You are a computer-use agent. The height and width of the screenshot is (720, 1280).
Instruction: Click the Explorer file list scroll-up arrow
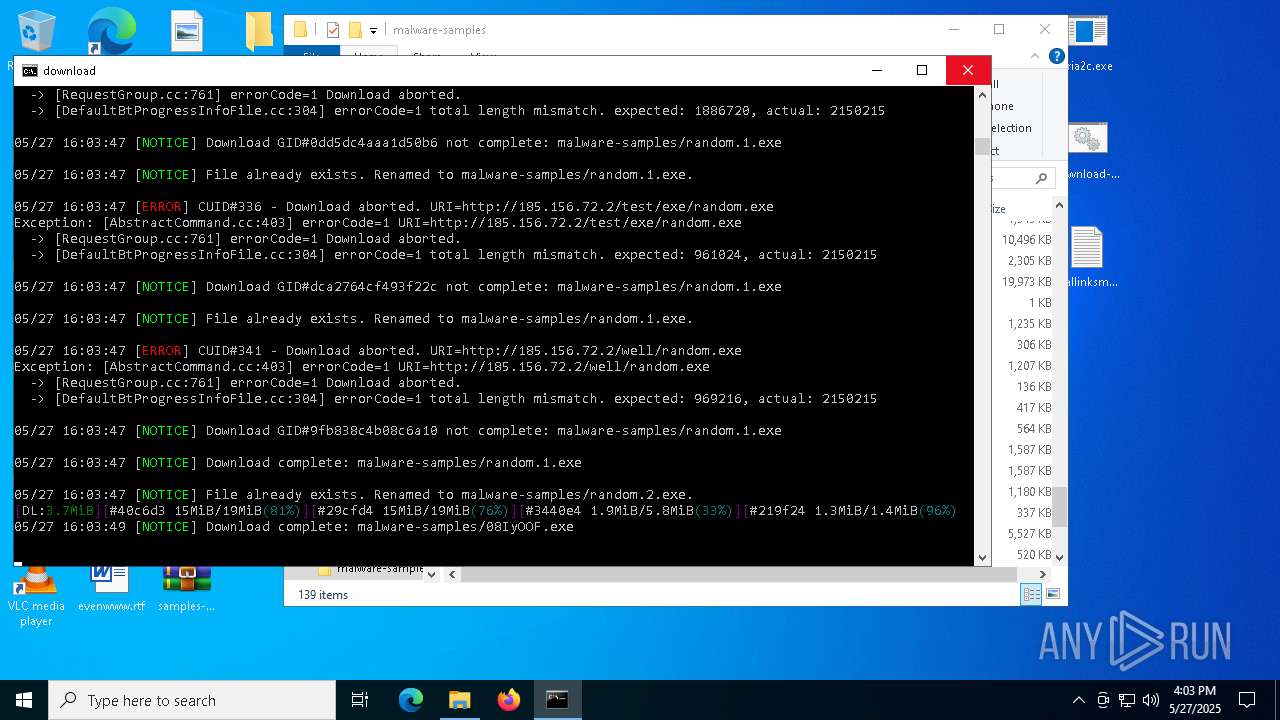[x=1059, y=207]
